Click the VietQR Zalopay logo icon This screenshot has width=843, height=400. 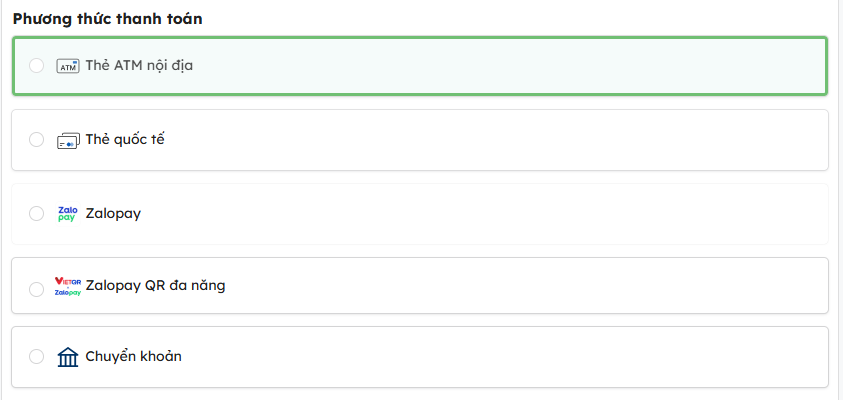pyautogui.click(x=67, y=286)
